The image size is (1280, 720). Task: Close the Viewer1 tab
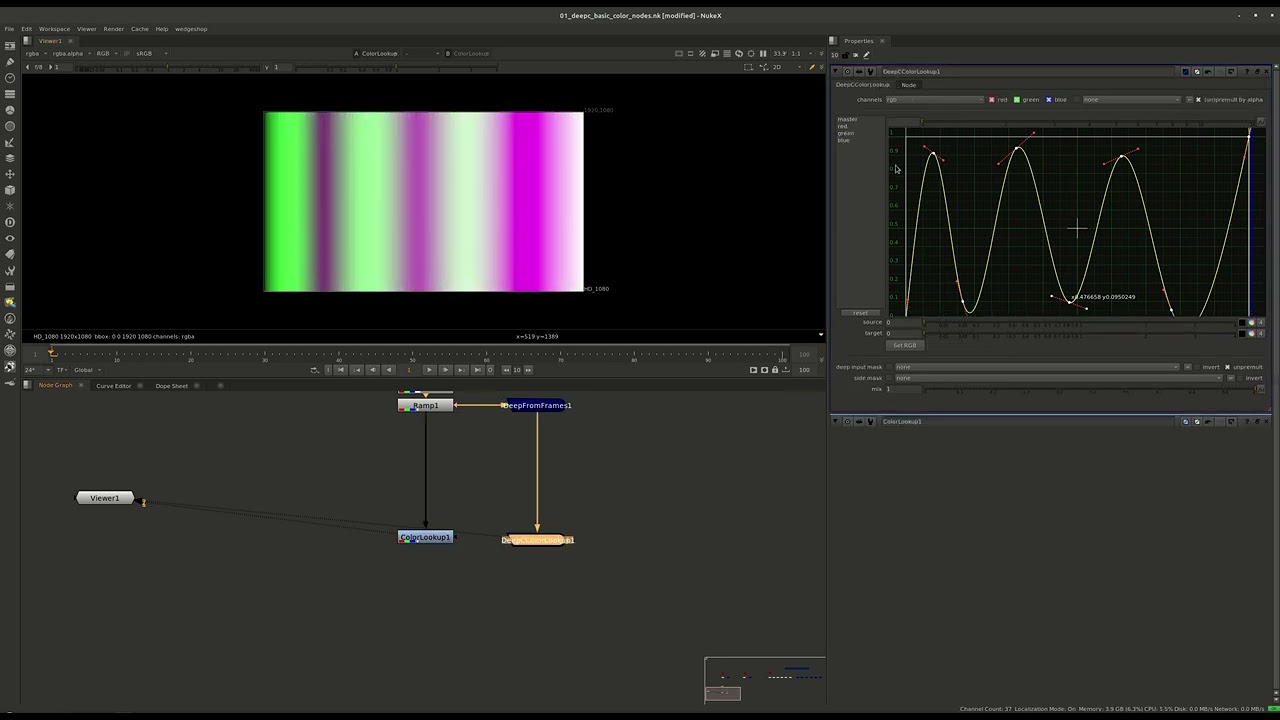(x=70, y=41)
